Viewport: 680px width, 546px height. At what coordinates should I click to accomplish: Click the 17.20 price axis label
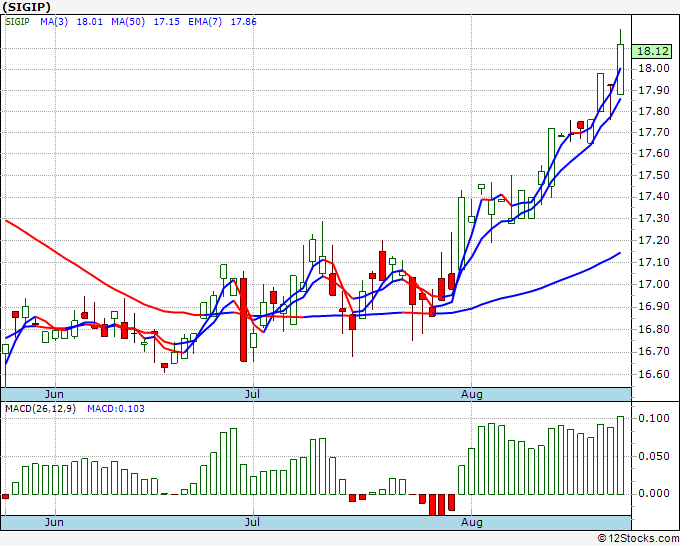(x=654, y=240)
